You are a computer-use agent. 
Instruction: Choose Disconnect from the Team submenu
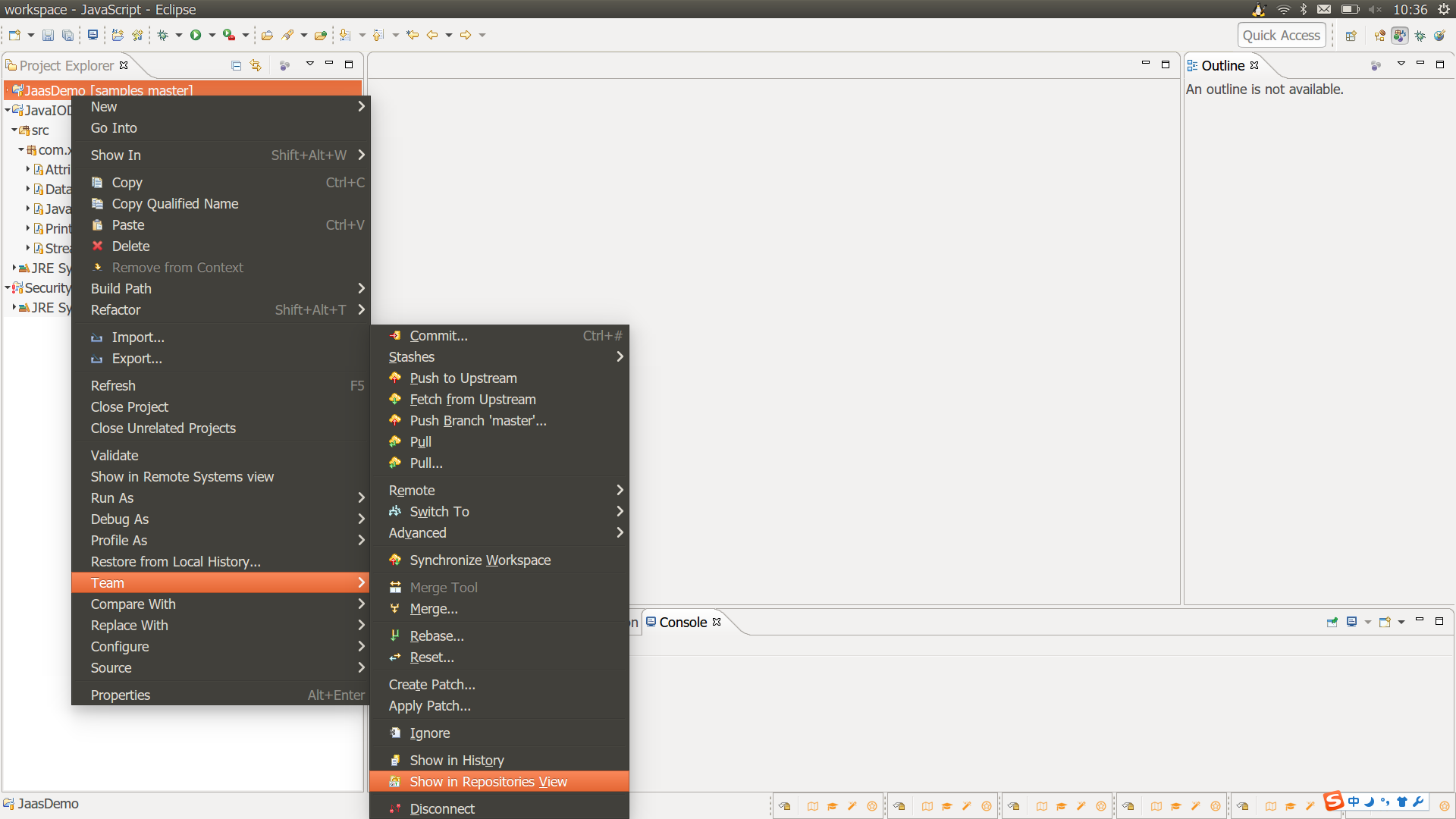[500, 809]
